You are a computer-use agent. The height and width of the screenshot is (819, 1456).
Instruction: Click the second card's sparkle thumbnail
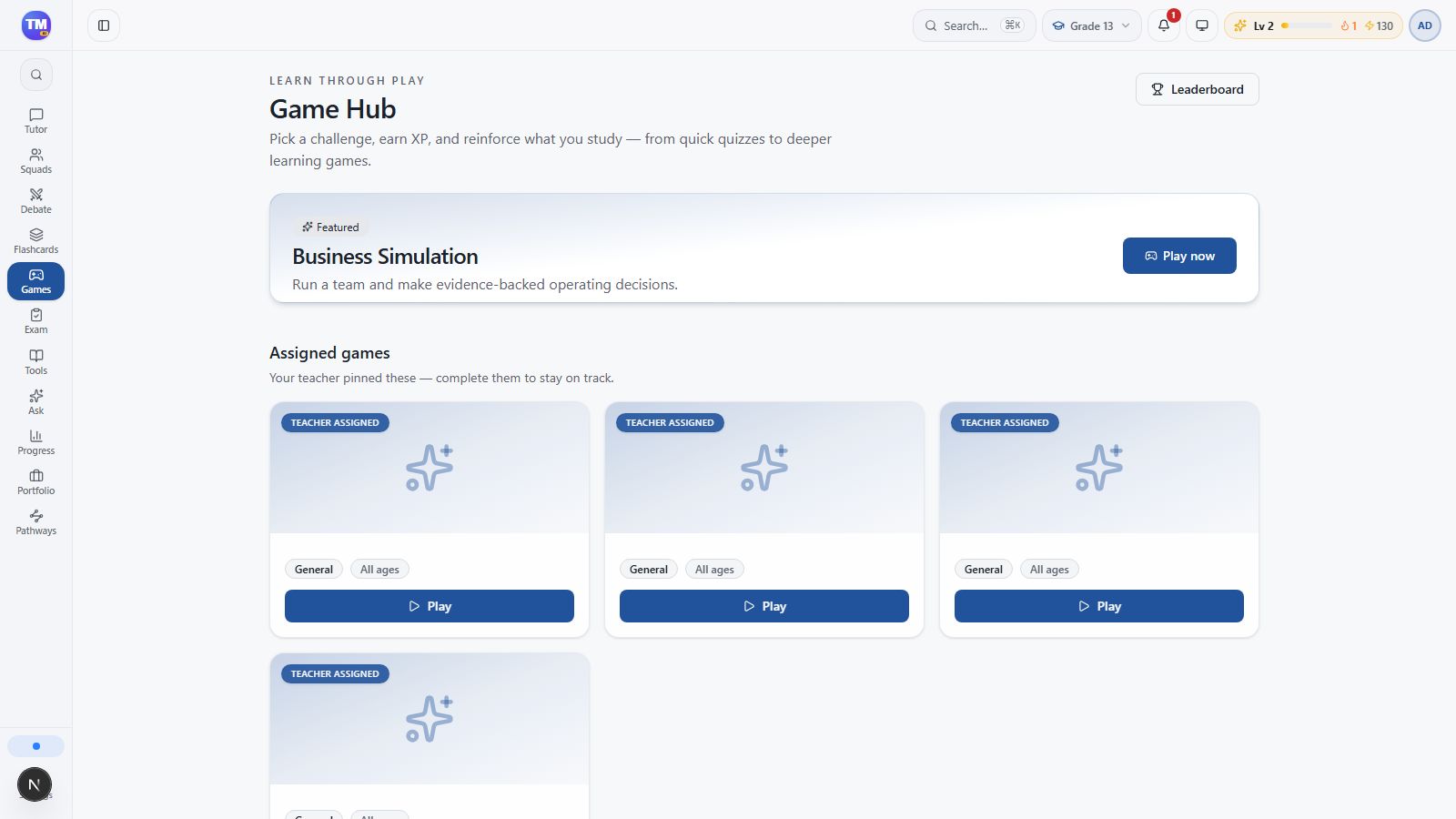764,468
